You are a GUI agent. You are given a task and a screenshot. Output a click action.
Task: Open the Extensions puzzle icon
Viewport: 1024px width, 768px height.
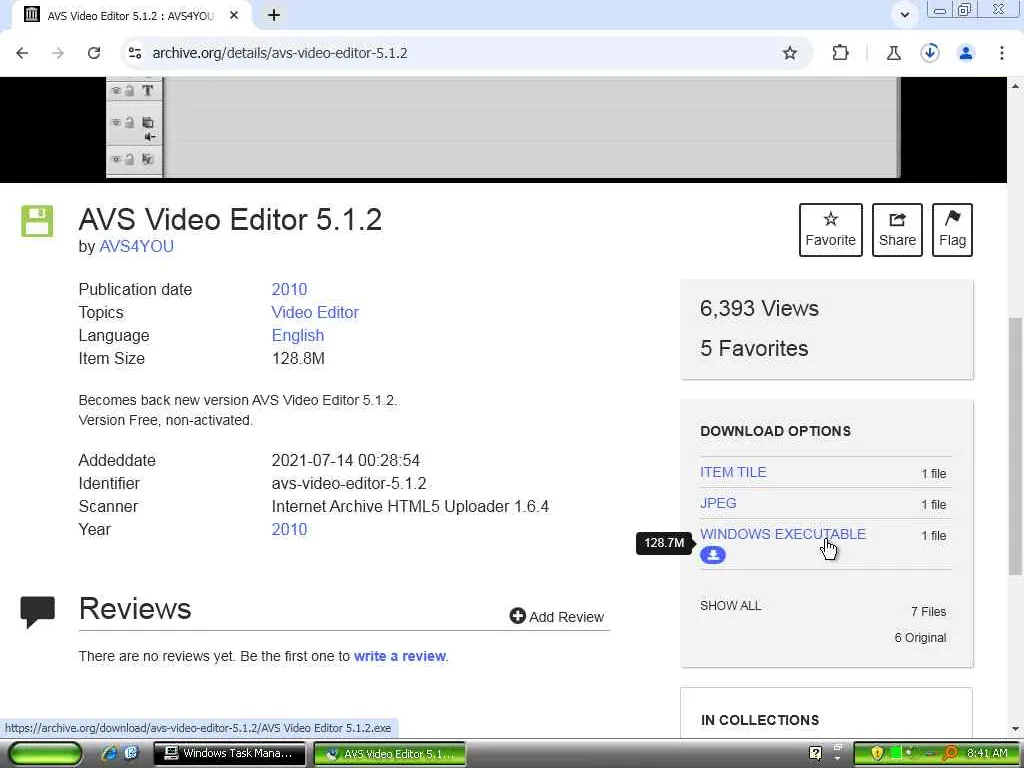point(840,53)
